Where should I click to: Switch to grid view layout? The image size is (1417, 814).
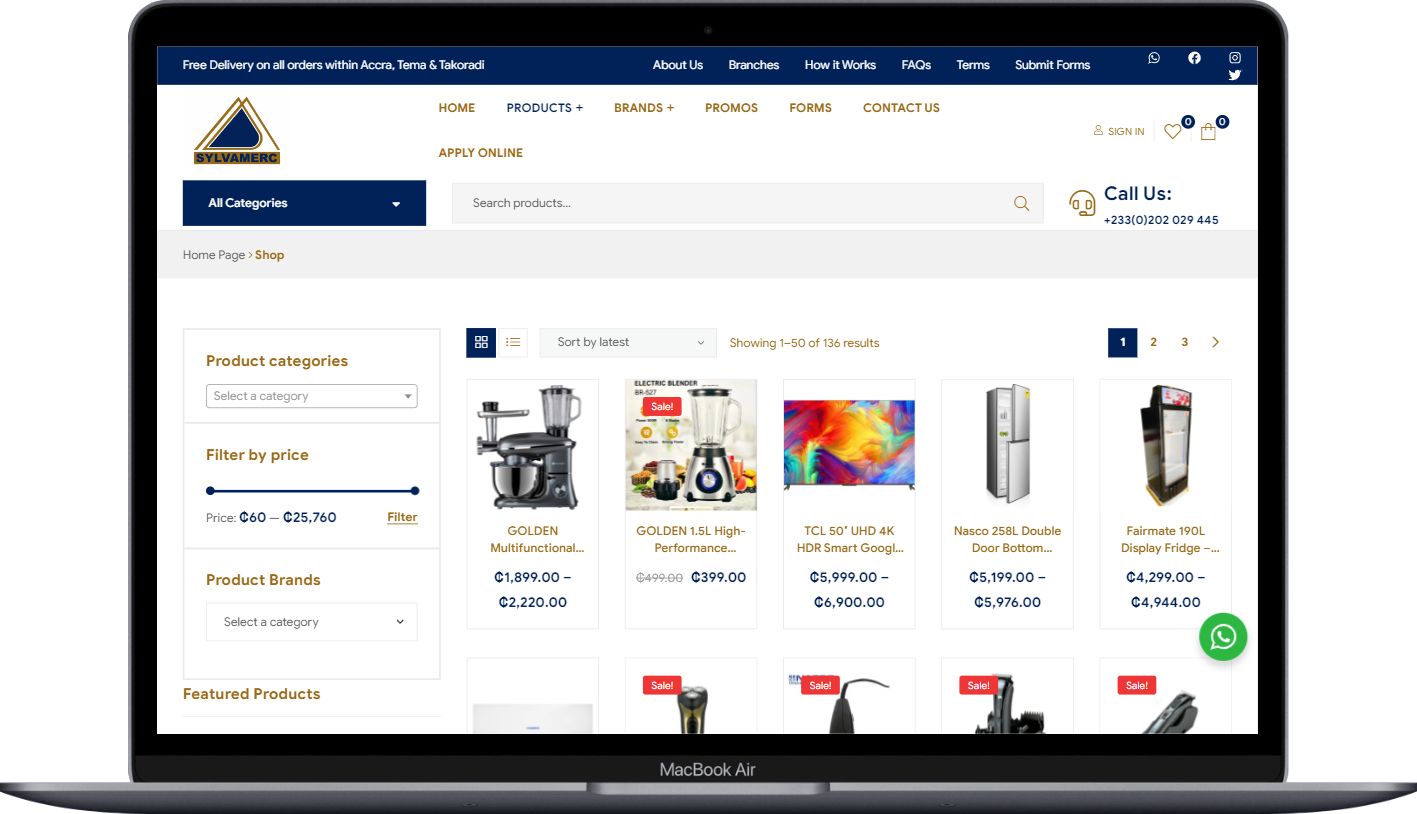481,342
